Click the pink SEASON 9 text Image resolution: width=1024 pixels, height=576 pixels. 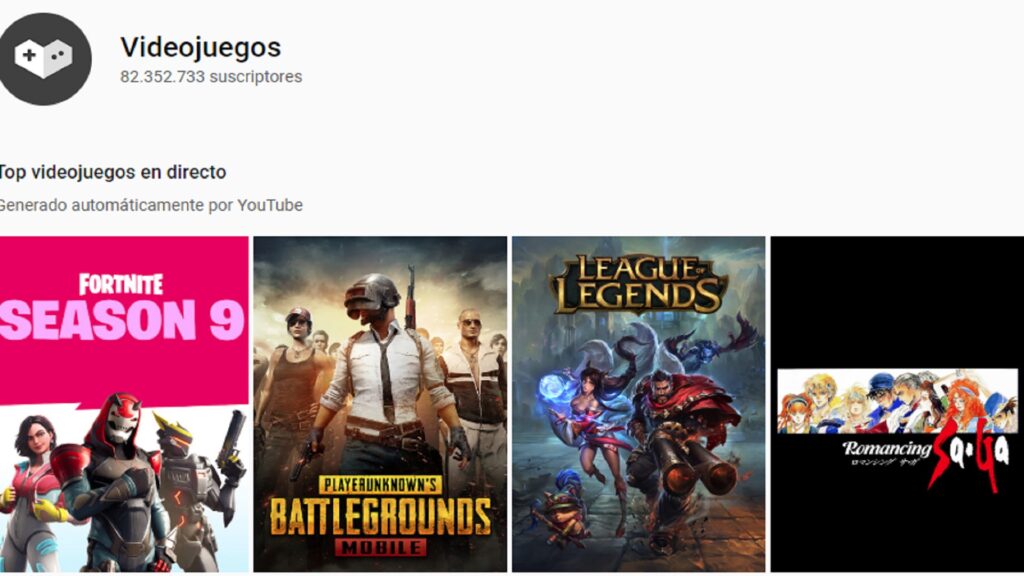(123, 321)
